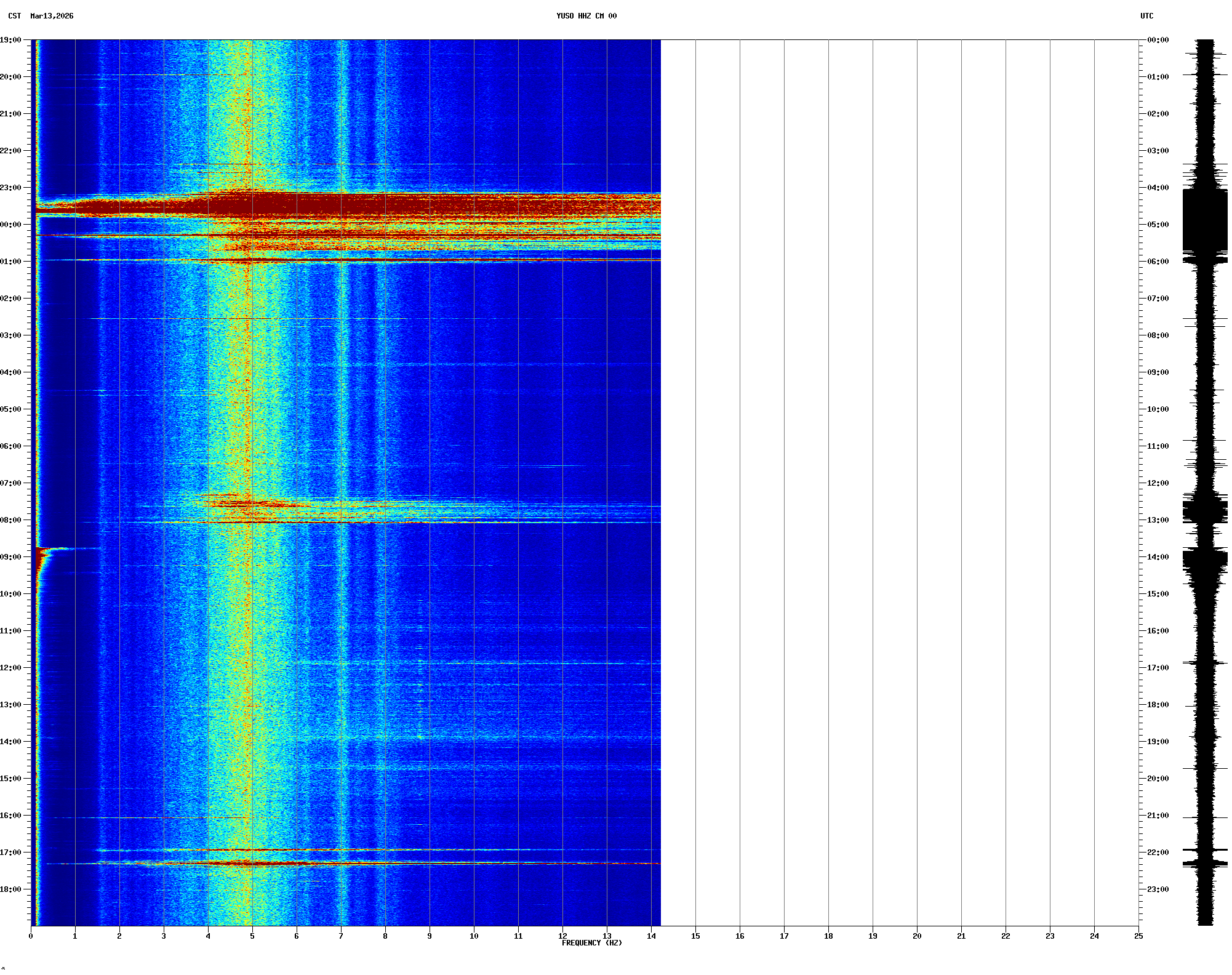Click the UTC label at top right

click(1146, 16)
